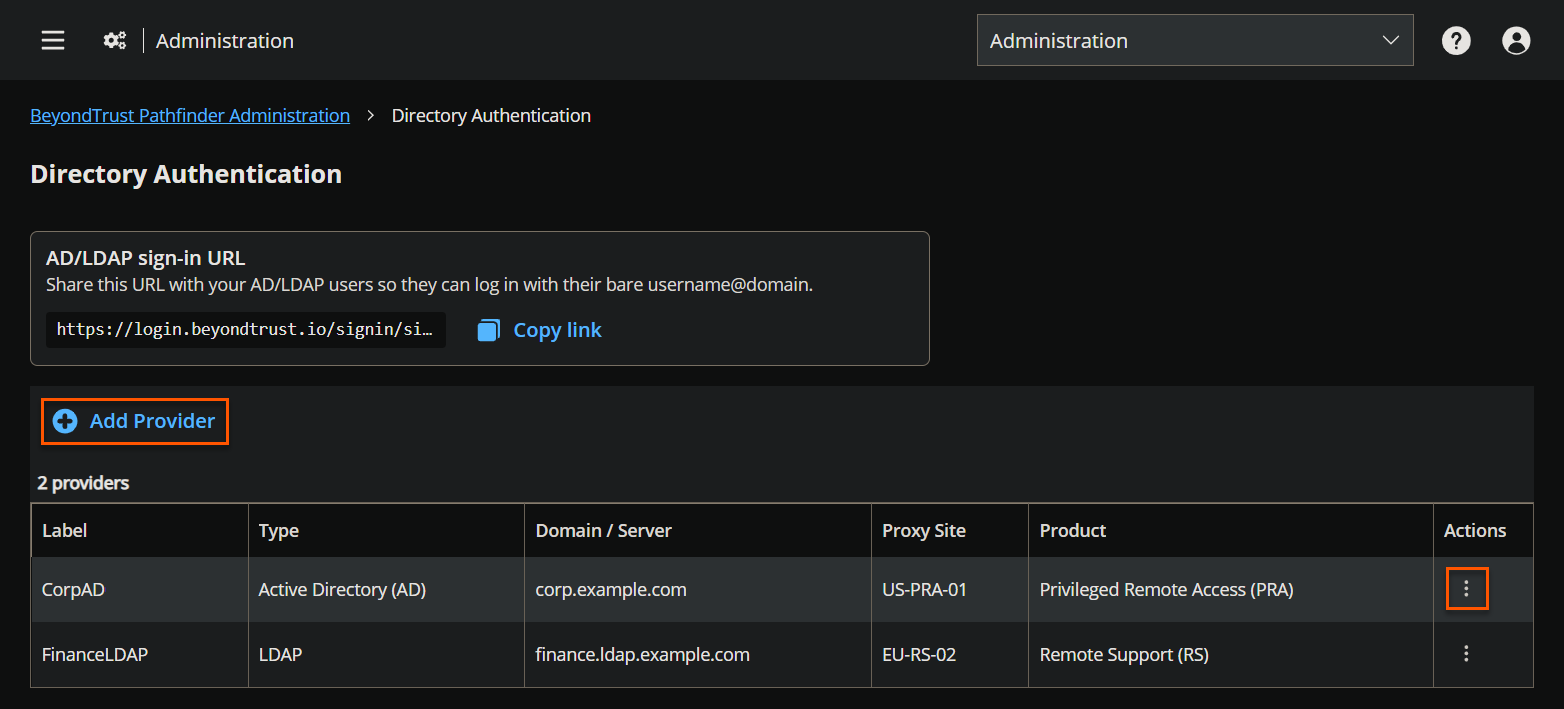Click the Domain / Server column header
The width and height of the screenshot is (1564, 709).
(698, 531)
